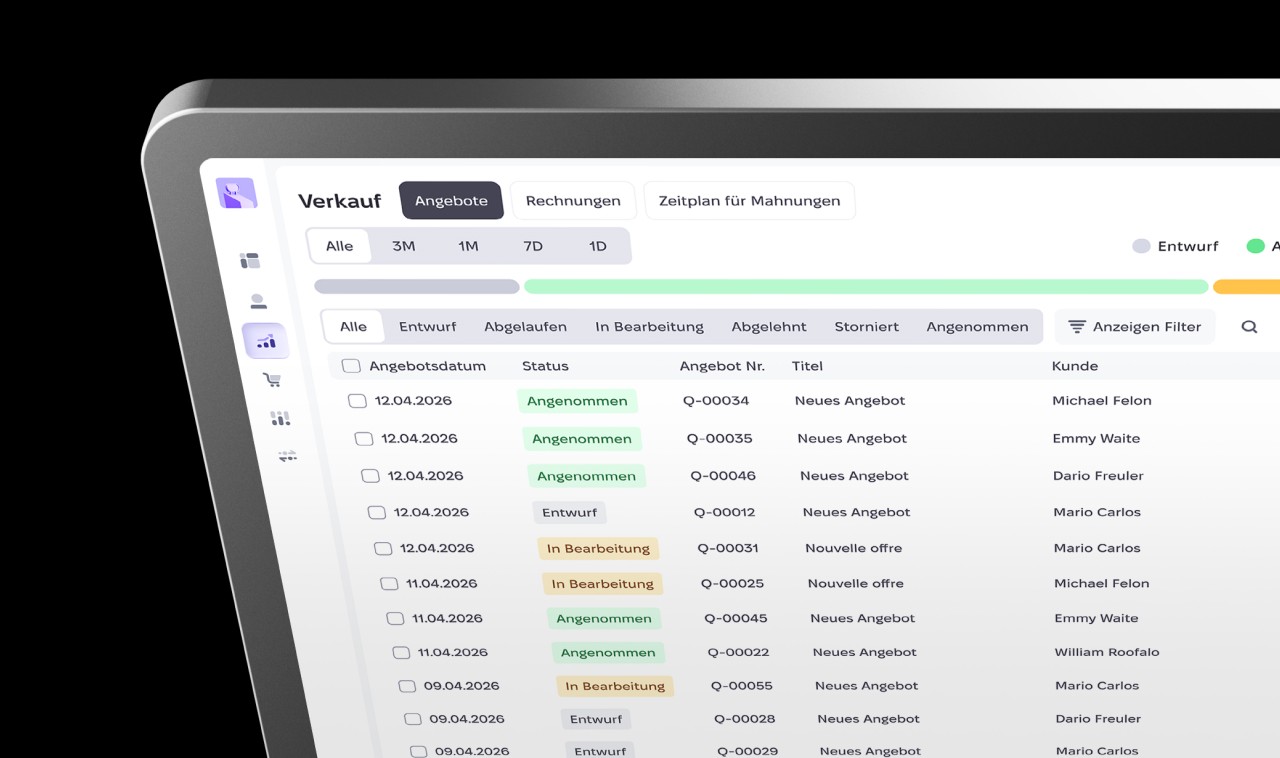
Task: Click customer Emmy Waite in Q-00035 row
Action: point(1096,439)
